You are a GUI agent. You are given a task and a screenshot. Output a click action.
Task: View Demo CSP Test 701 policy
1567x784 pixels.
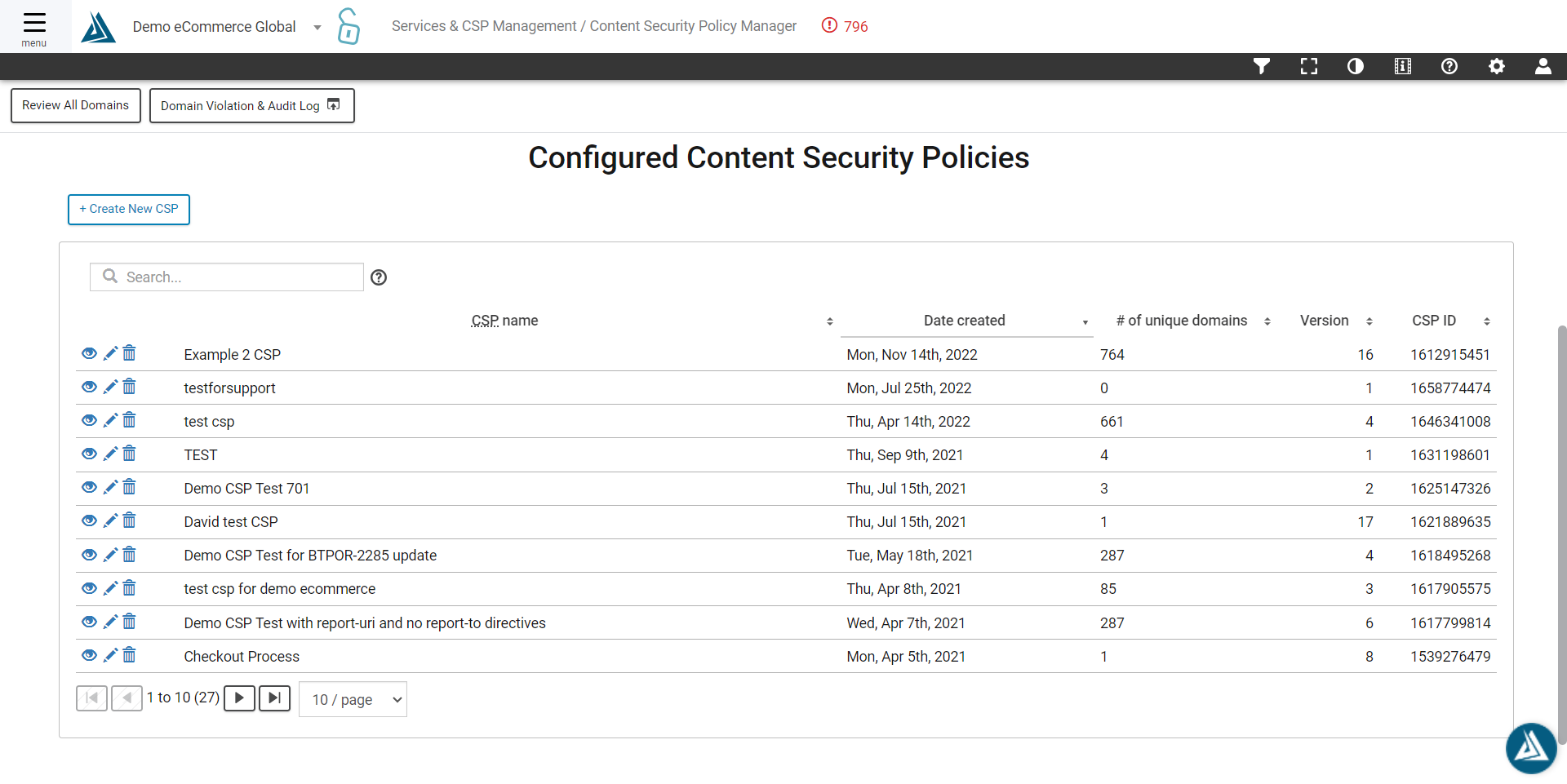pos(90,487)
